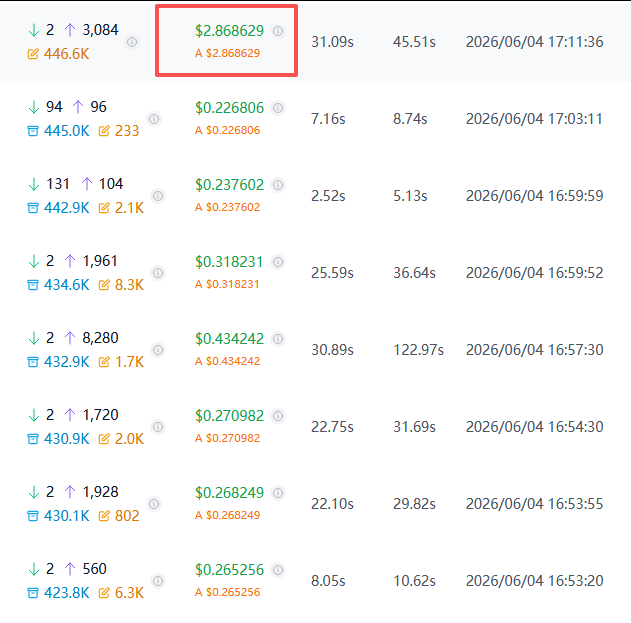The height and width of the screenshot is (623, 631).
Task: Click the 7.16s latency value
Action: click(x=328, y=119)
